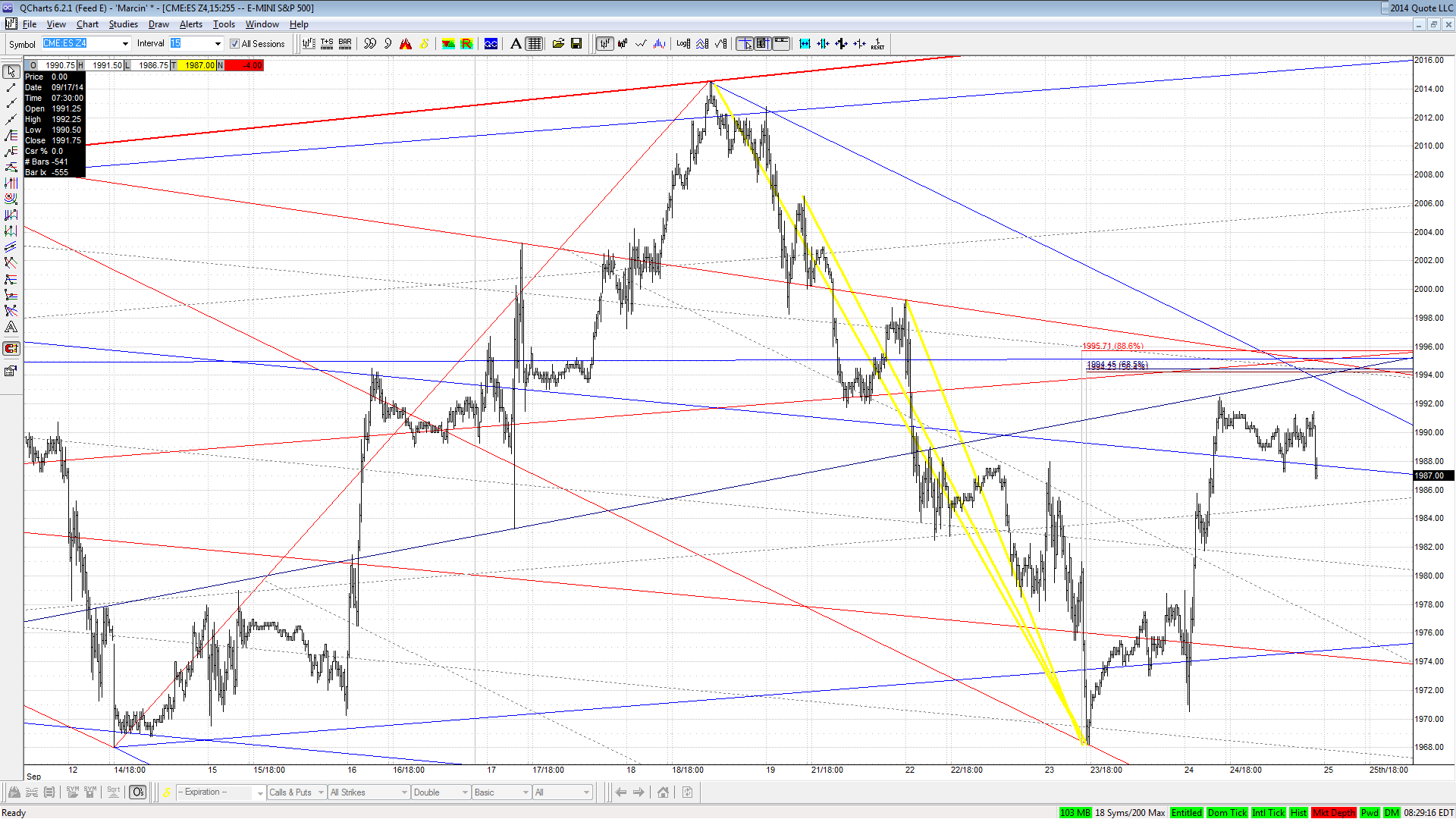The image size is (1456, 819).
Task: Select the Fibonacci time zones tool
Action: [11, 183]
